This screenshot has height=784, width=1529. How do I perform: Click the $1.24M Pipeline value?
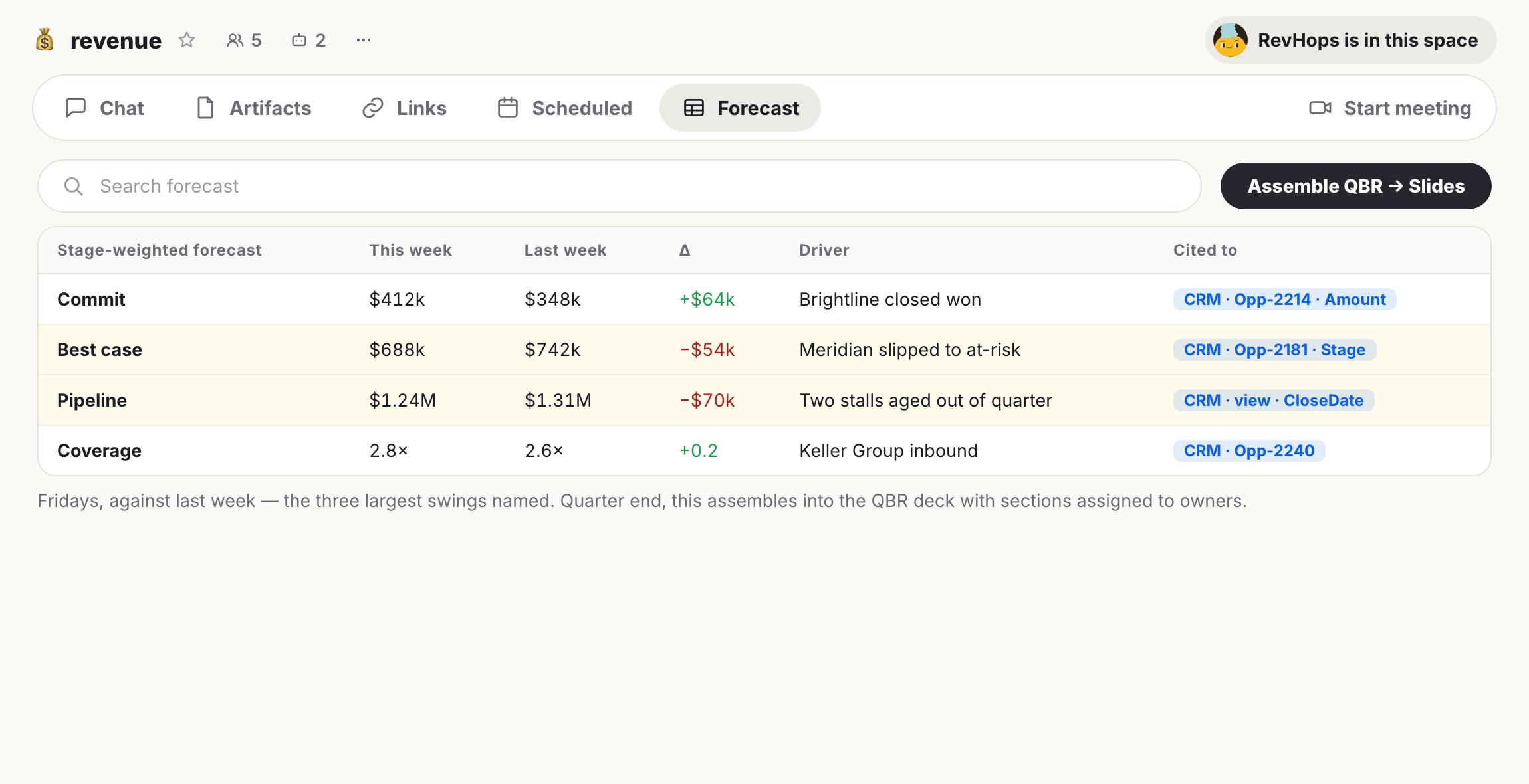402,400
